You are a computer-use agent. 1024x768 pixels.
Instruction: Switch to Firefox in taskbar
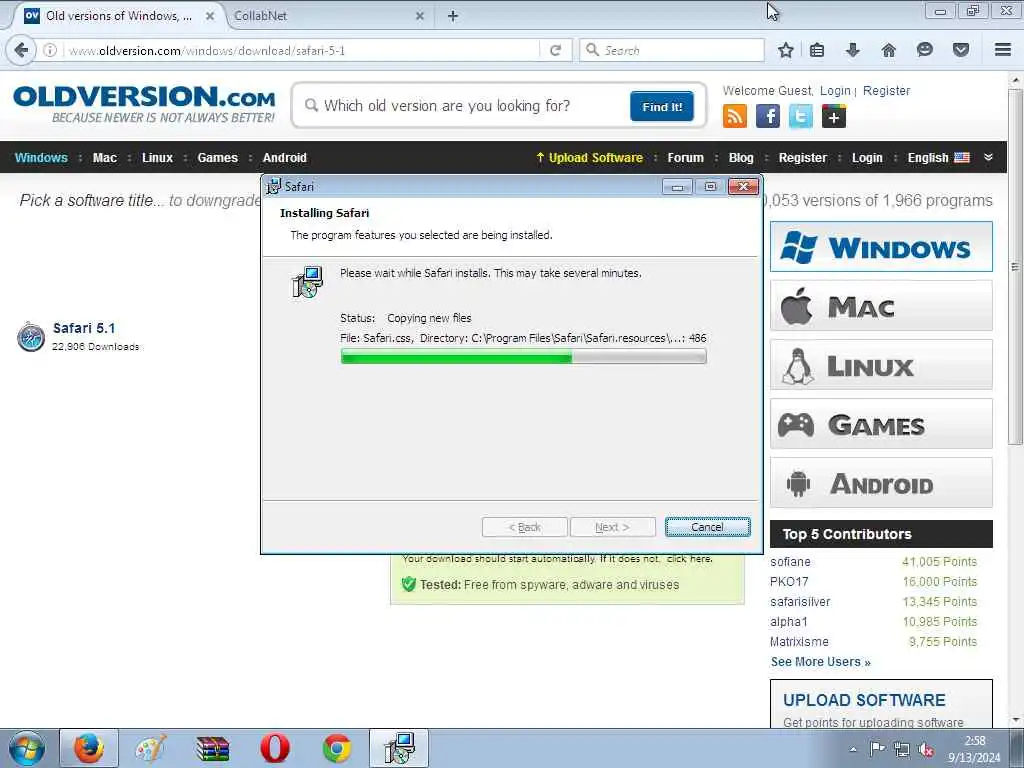[x=89, y=748]
